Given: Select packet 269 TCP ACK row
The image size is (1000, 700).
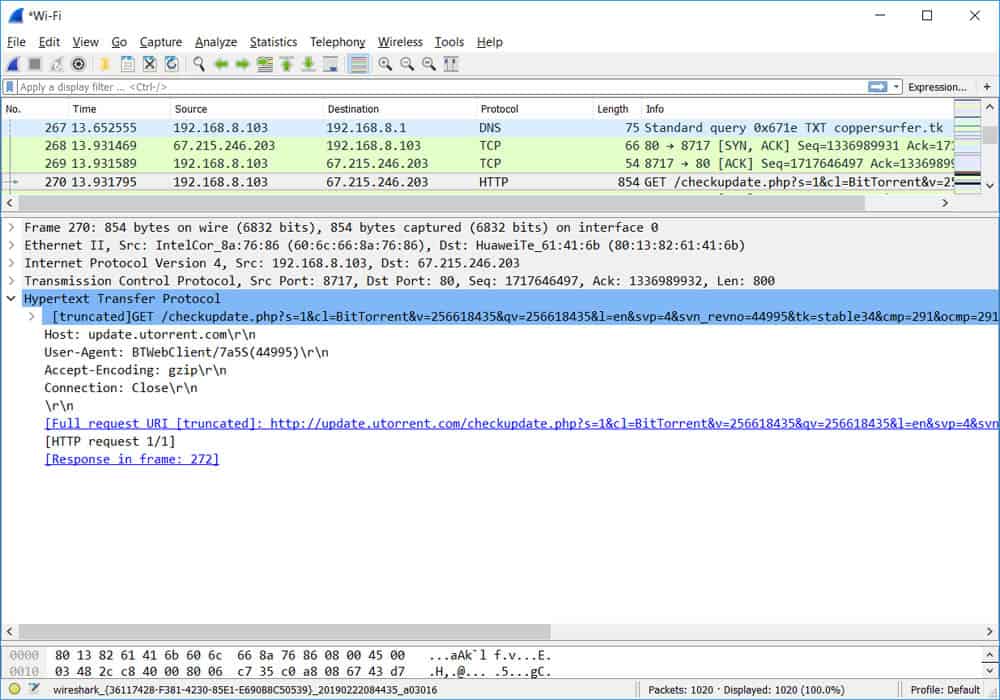Looking at the screenshot, I should [x=477, y=163].
